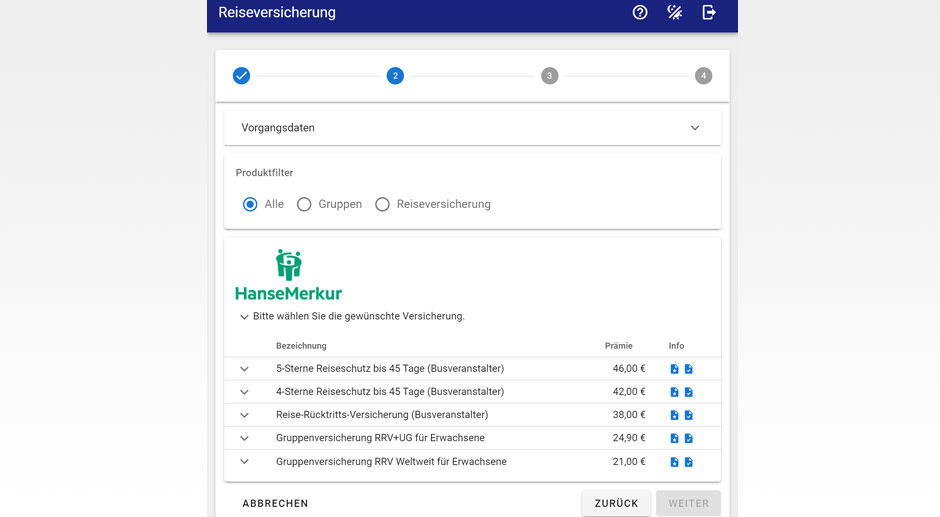Open second info document for 4-Sterne Reiseschutz
This screenshot has height=517, width=940.
(x=688, y=392)
